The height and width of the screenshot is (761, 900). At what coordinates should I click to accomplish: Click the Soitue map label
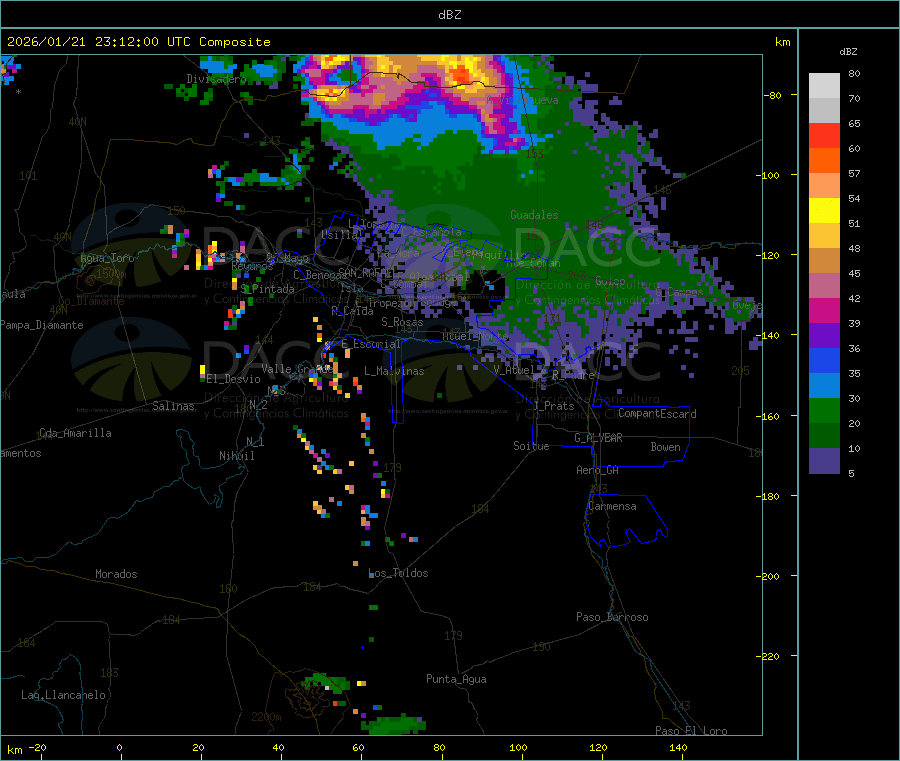pos(531,446)
